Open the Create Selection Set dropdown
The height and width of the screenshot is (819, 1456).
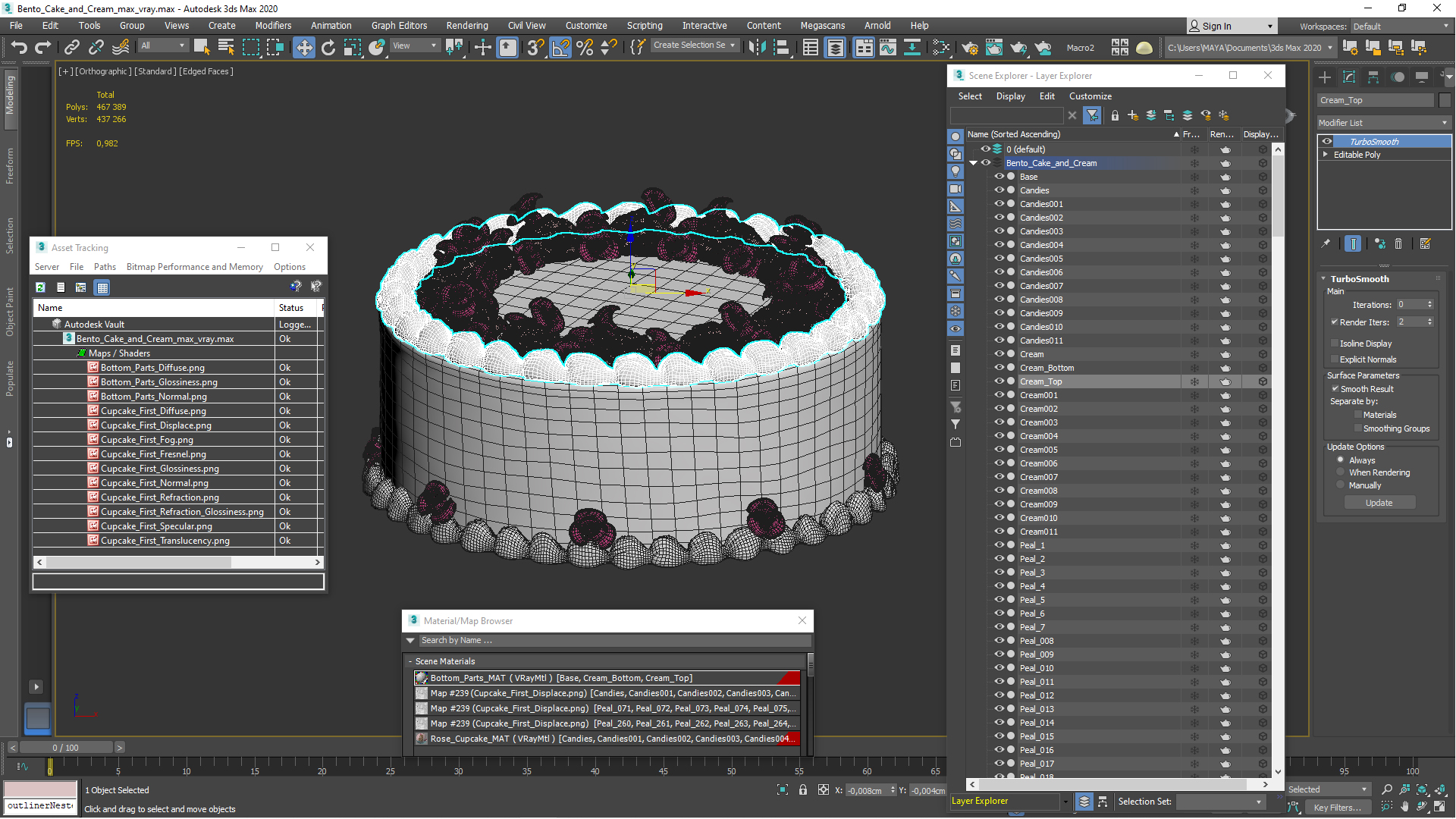[695, 45]
